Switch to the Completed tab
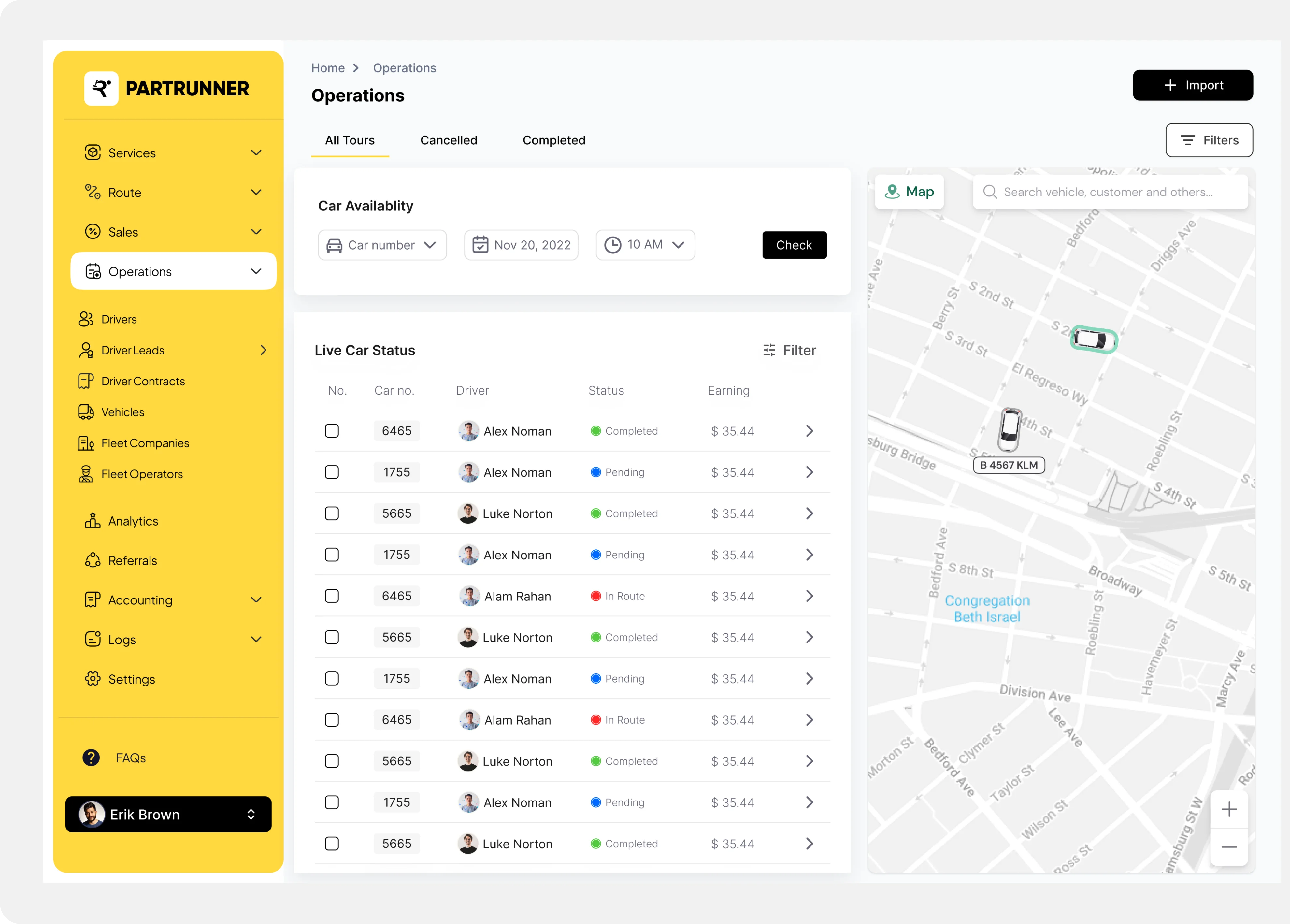The image size is (1290, 924). (553, 140)
